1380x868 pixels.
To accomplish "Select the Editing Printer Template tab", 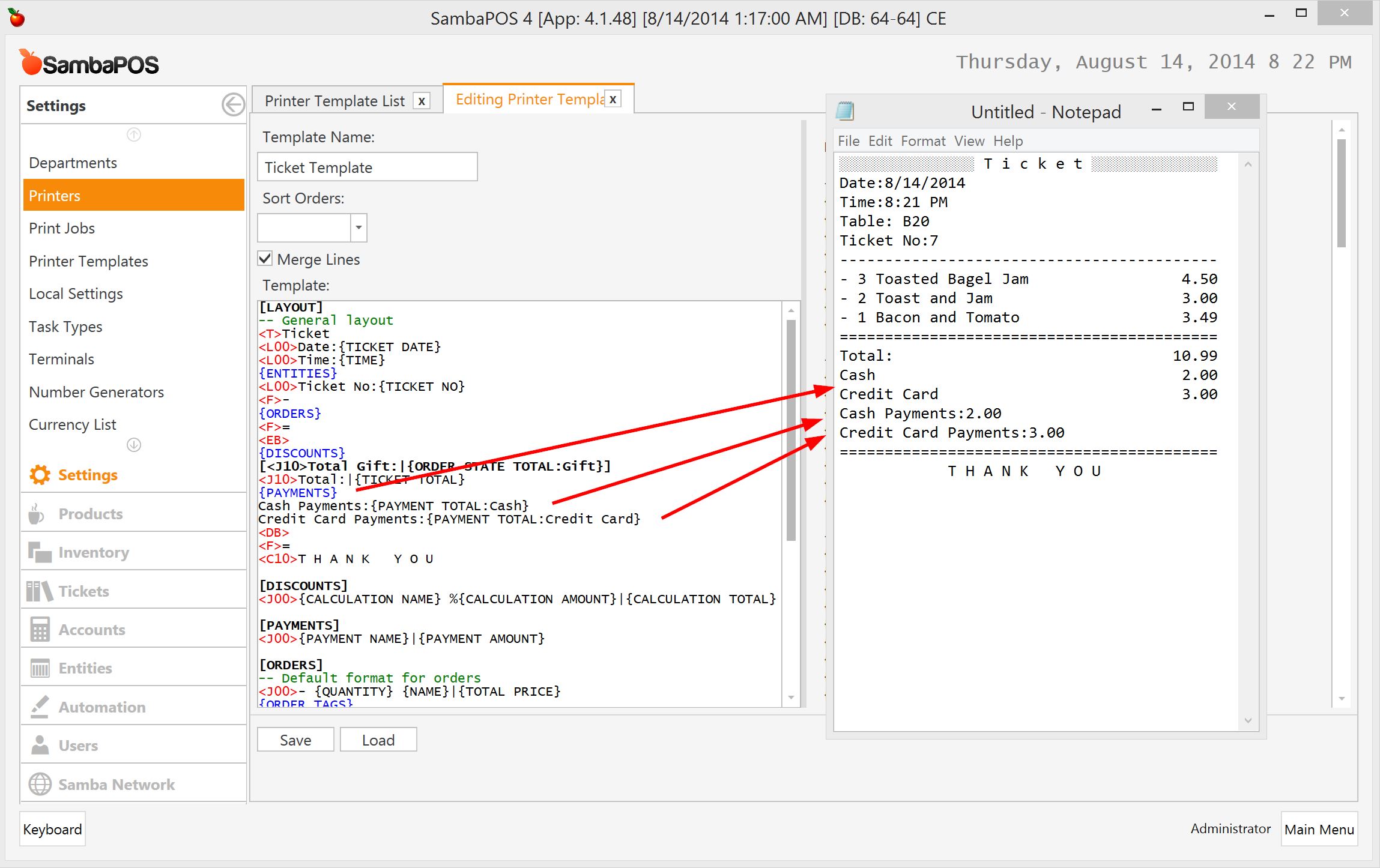I will 529,99.
